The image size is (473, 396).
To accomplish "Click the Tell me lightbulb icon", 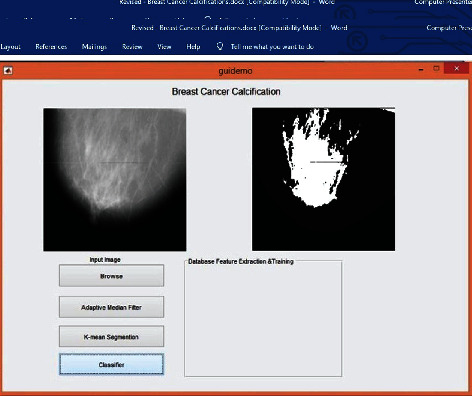I will [x=220, y=46].
